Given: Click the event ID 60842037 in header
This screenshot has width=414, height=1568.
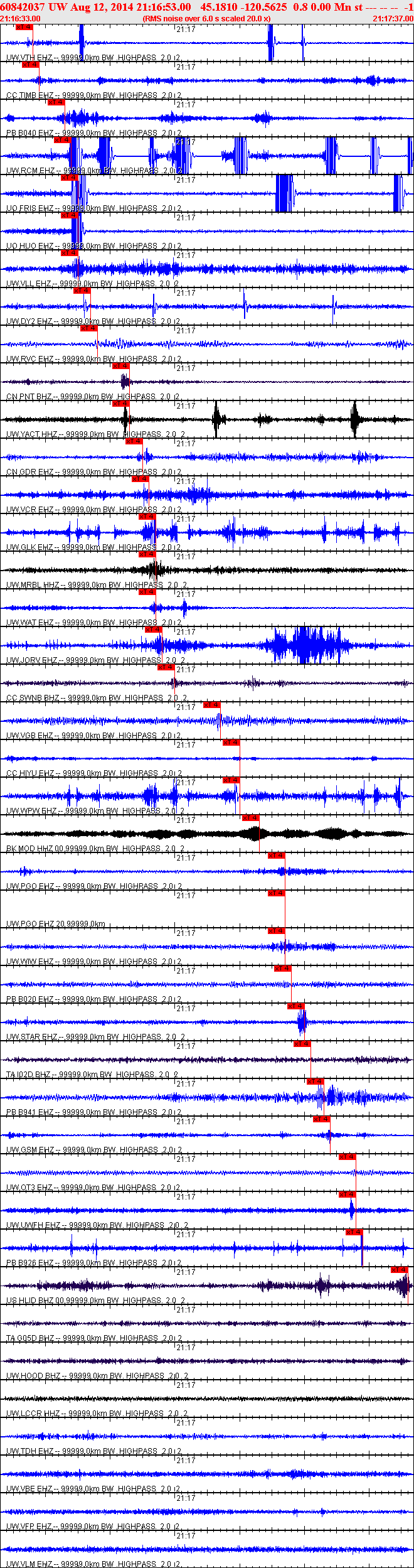Looking at the screenshot, I should [22, 7].
